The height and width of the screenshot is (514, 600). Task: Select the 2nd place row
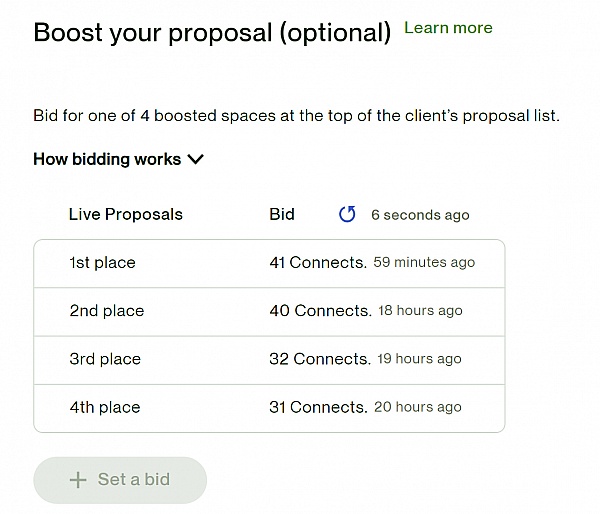pos(106,311)
